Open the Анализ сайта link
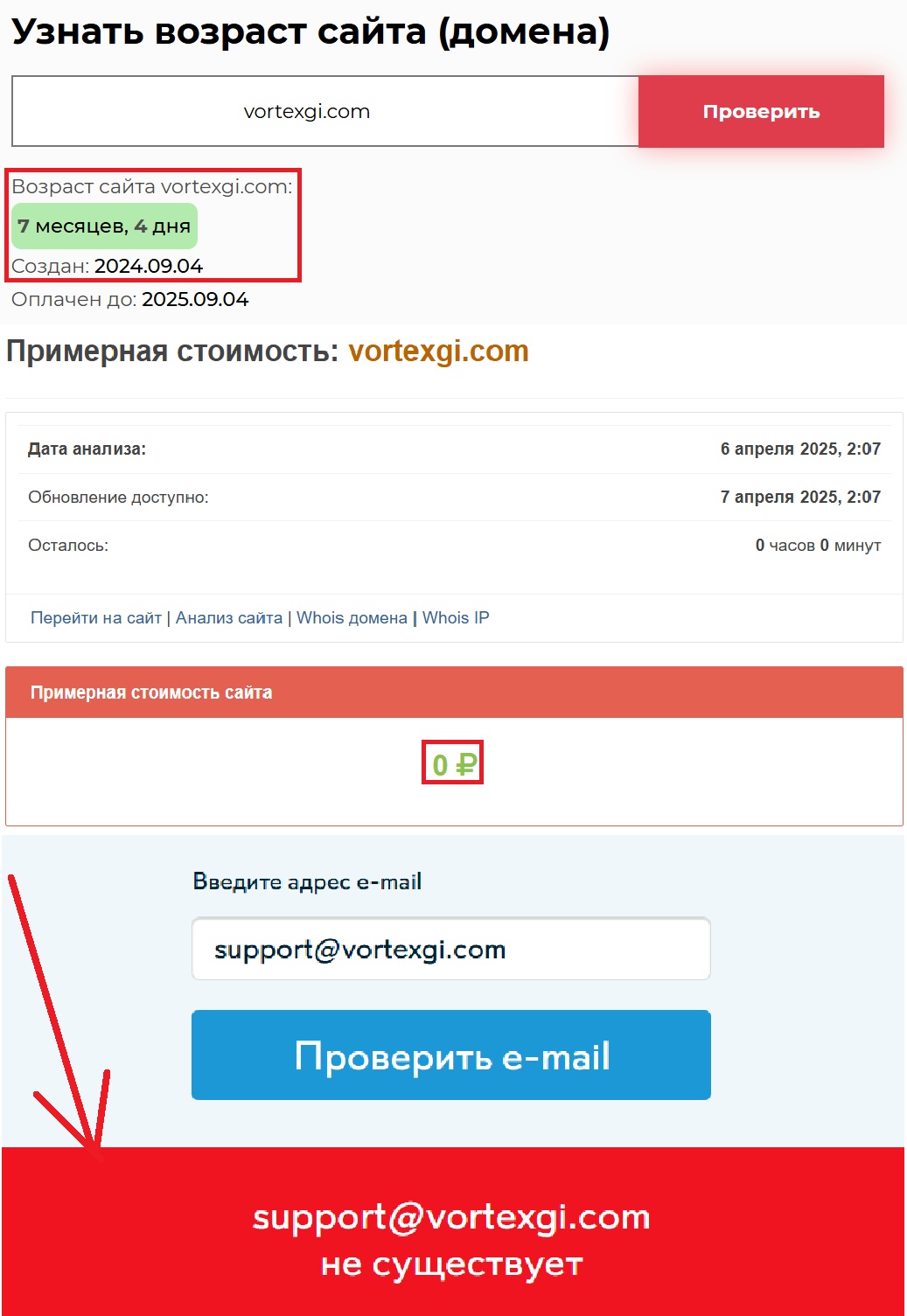This screenshot has height=1316, width=907. point(229,618)
